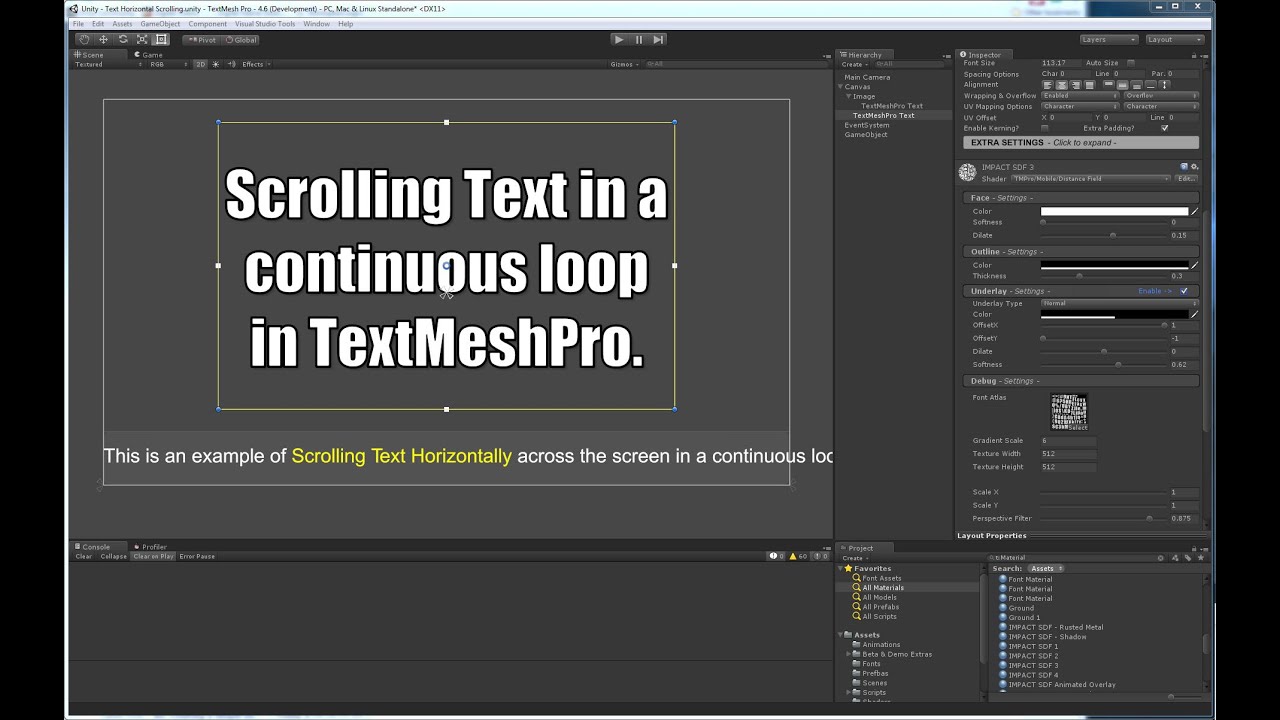Toggle Collapse in Console
The image size is (1280, 720).
coord(113,556)
